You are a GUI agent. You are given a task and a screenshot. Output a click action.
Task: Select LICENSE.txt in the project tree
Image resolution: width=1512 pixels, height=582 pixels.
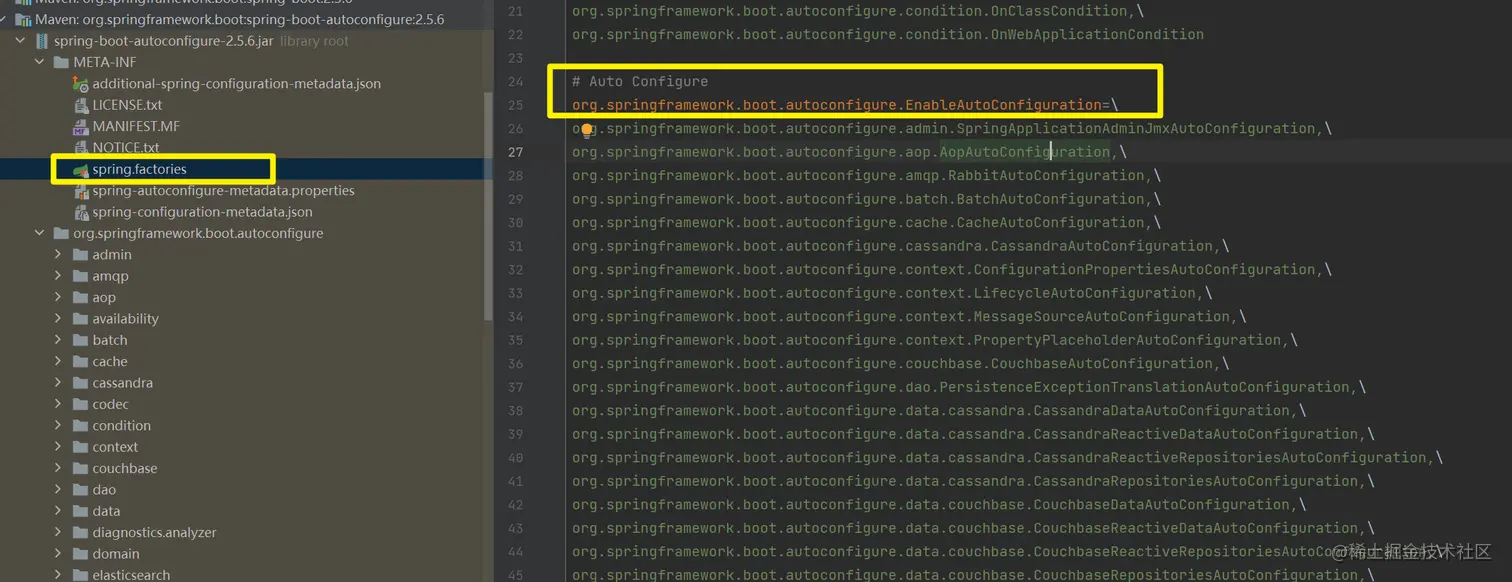point(127,105)
